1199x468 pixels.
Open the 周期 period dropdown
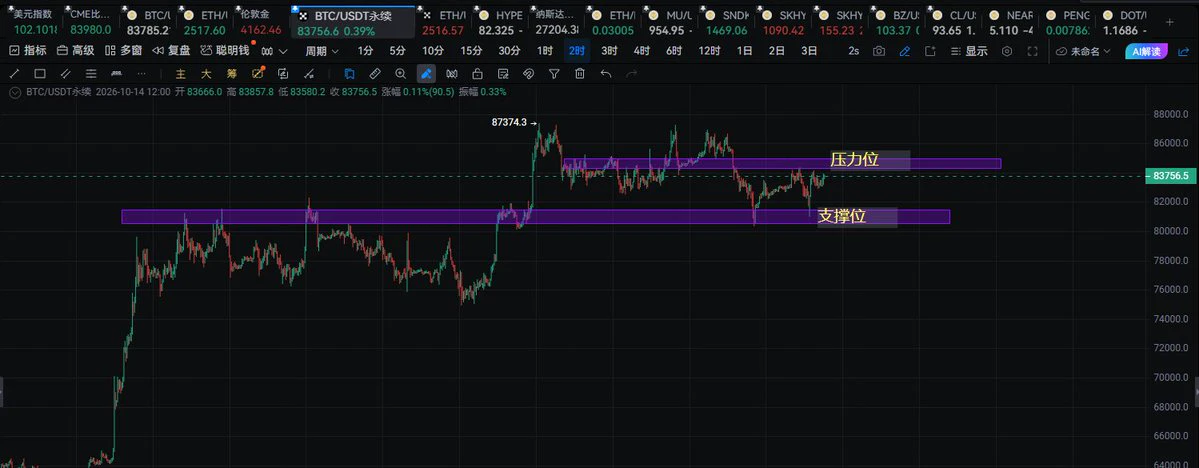point(322,51)
